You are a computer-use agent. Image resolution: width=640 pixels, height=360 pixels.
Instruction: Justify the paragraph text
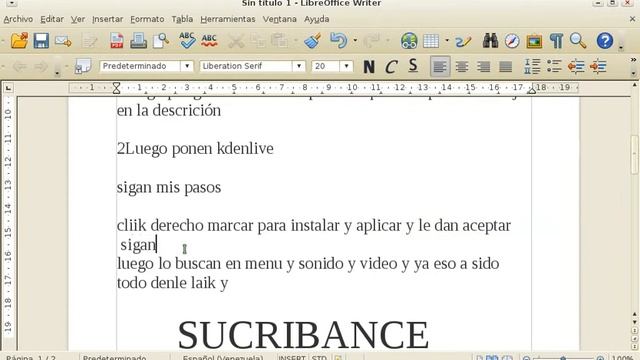pyautogui.click(x=506, y=66)
